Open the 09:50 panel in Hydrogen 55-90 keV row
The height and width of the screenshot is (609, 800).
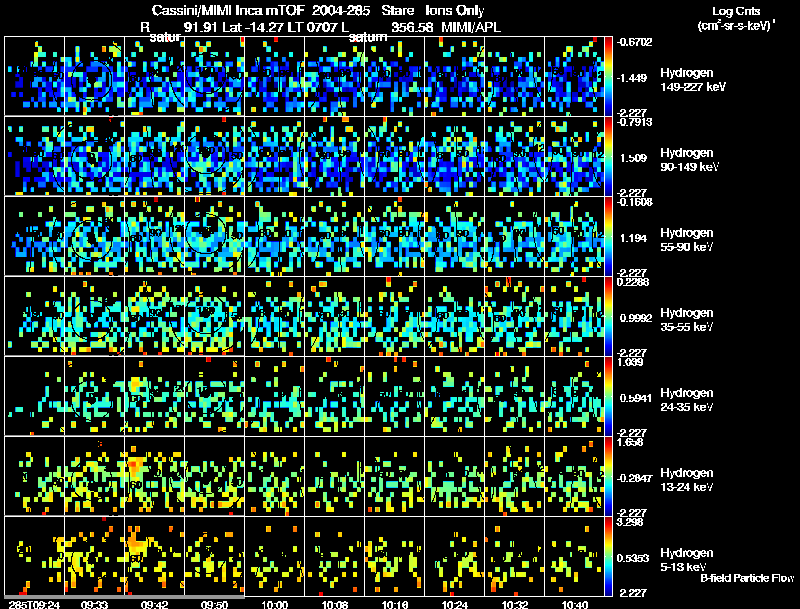click(x=214, y=236)
